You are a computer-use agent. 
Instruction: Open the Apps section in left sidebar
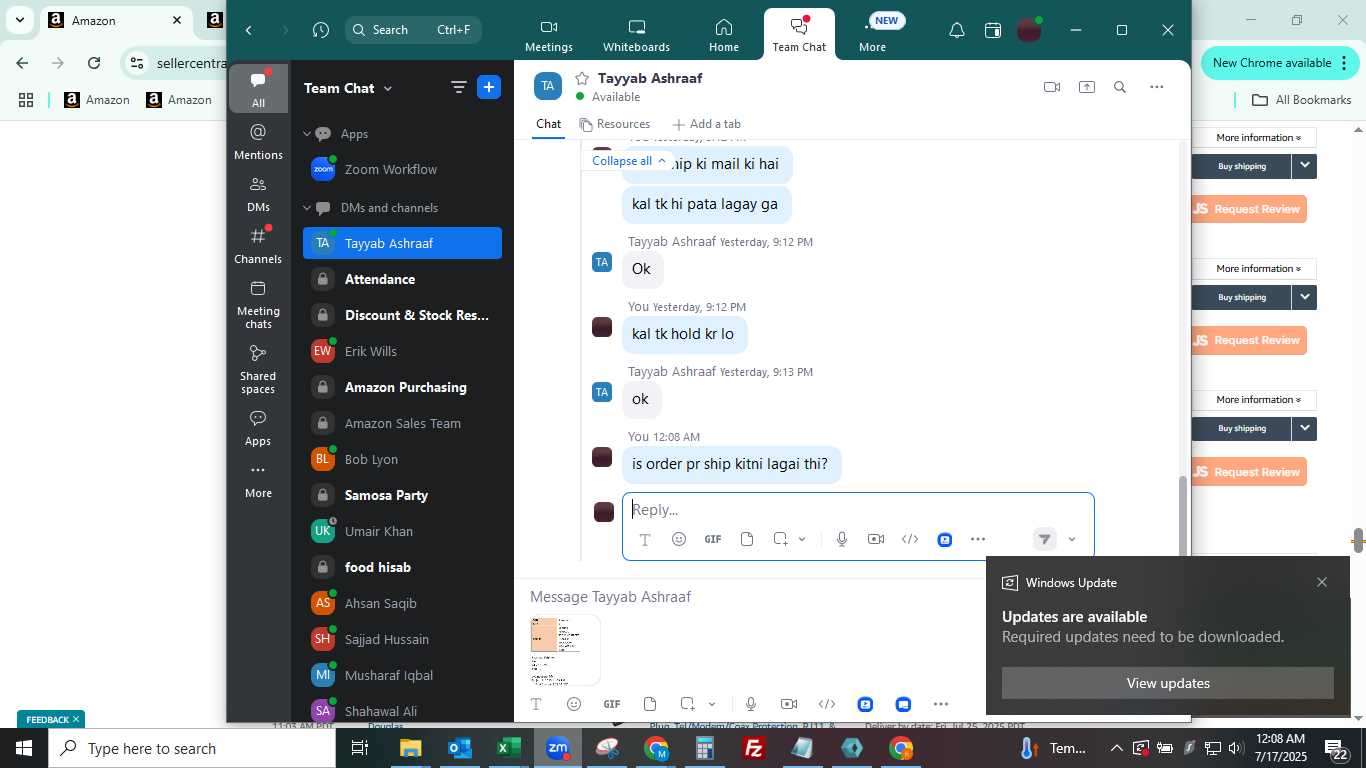258,428
